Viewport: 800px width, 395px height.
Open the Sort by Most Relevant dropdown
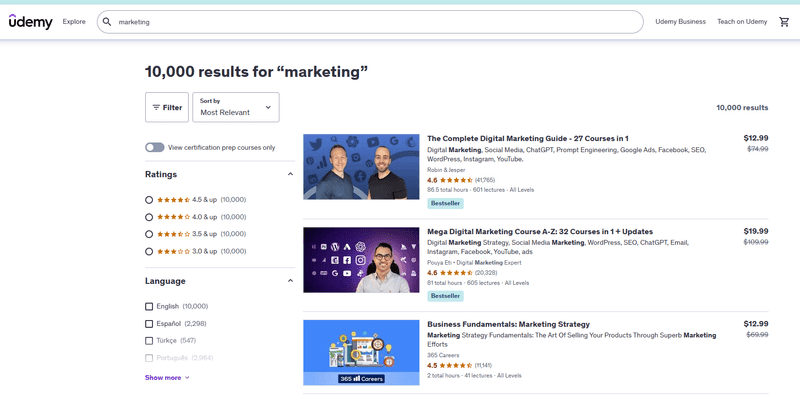(236, 107)
